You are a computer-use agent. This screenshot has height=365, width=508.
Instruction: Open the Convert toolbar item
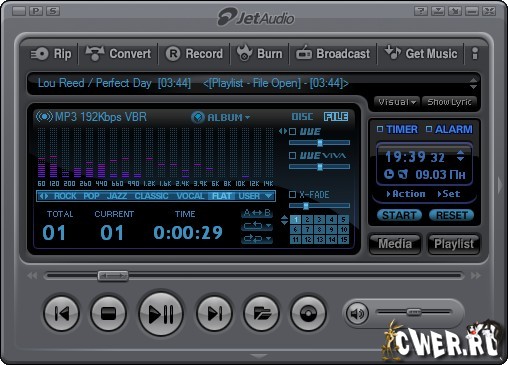118,54
